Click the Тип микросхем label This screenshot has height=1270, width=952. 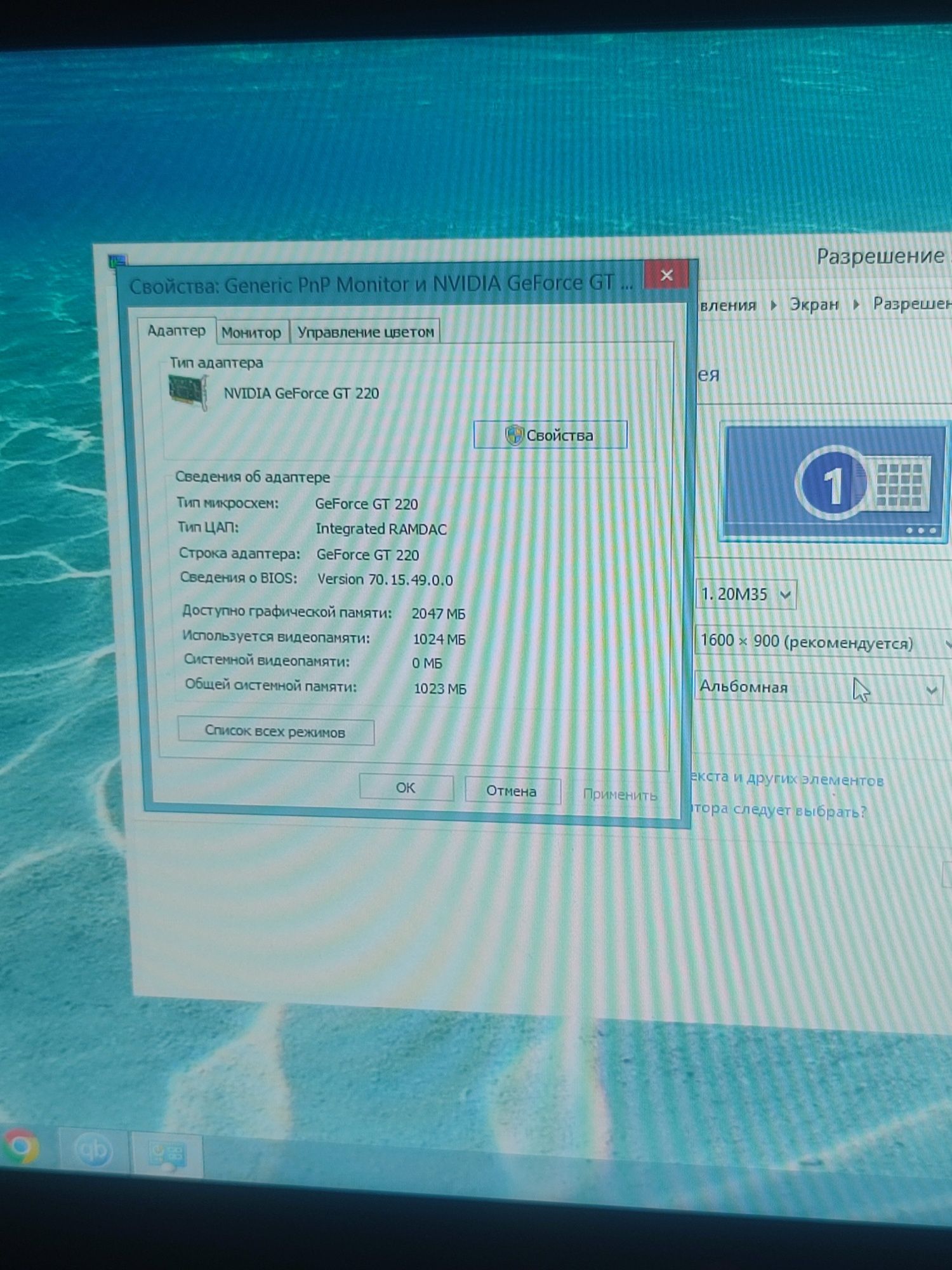(x=227, y=503)
